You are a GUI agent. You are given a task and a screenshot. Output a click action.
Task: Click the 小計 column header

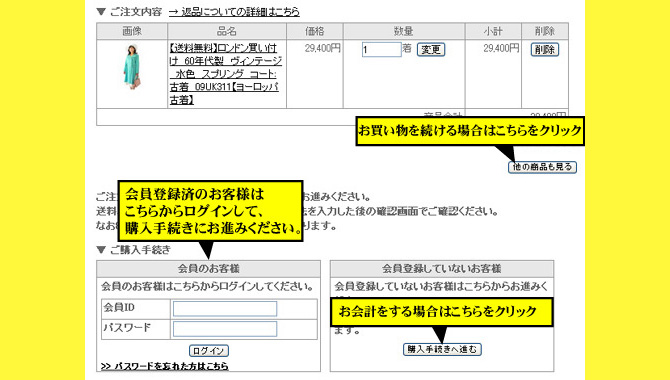493,31
